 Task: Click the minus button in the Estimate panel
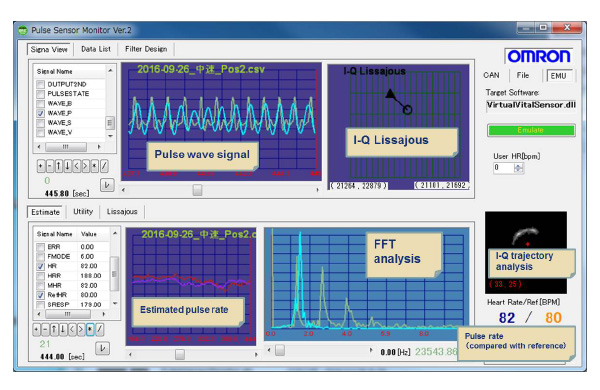tap(45, 329)
